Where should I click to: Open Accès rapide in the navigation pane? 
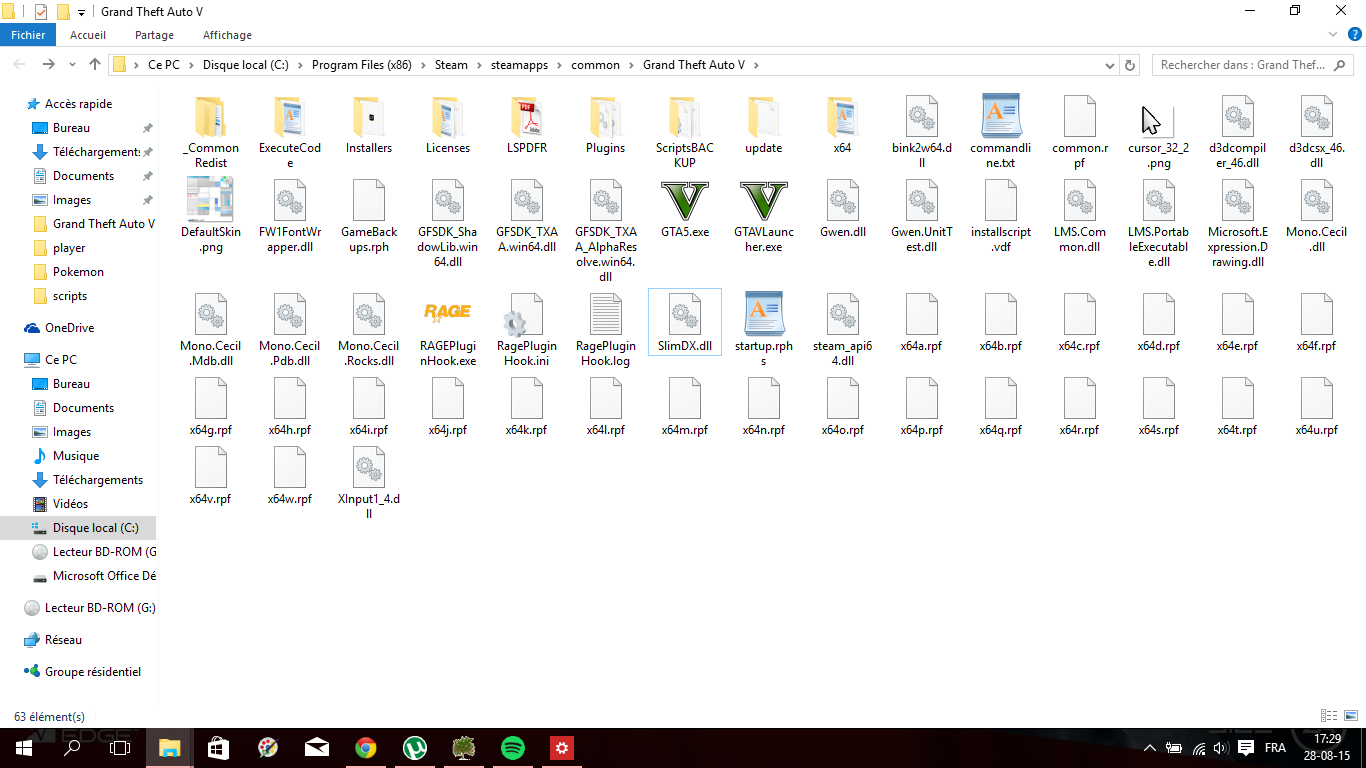(78, 104)
